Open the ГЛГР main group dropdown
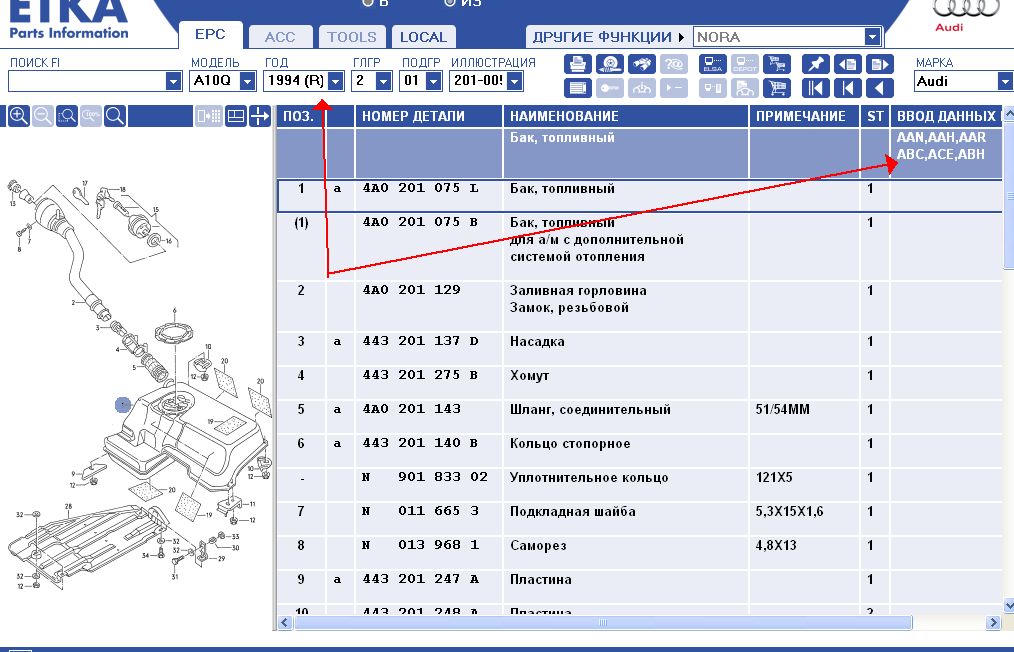This screenshot has height=652, width=1014. point(383,82)
